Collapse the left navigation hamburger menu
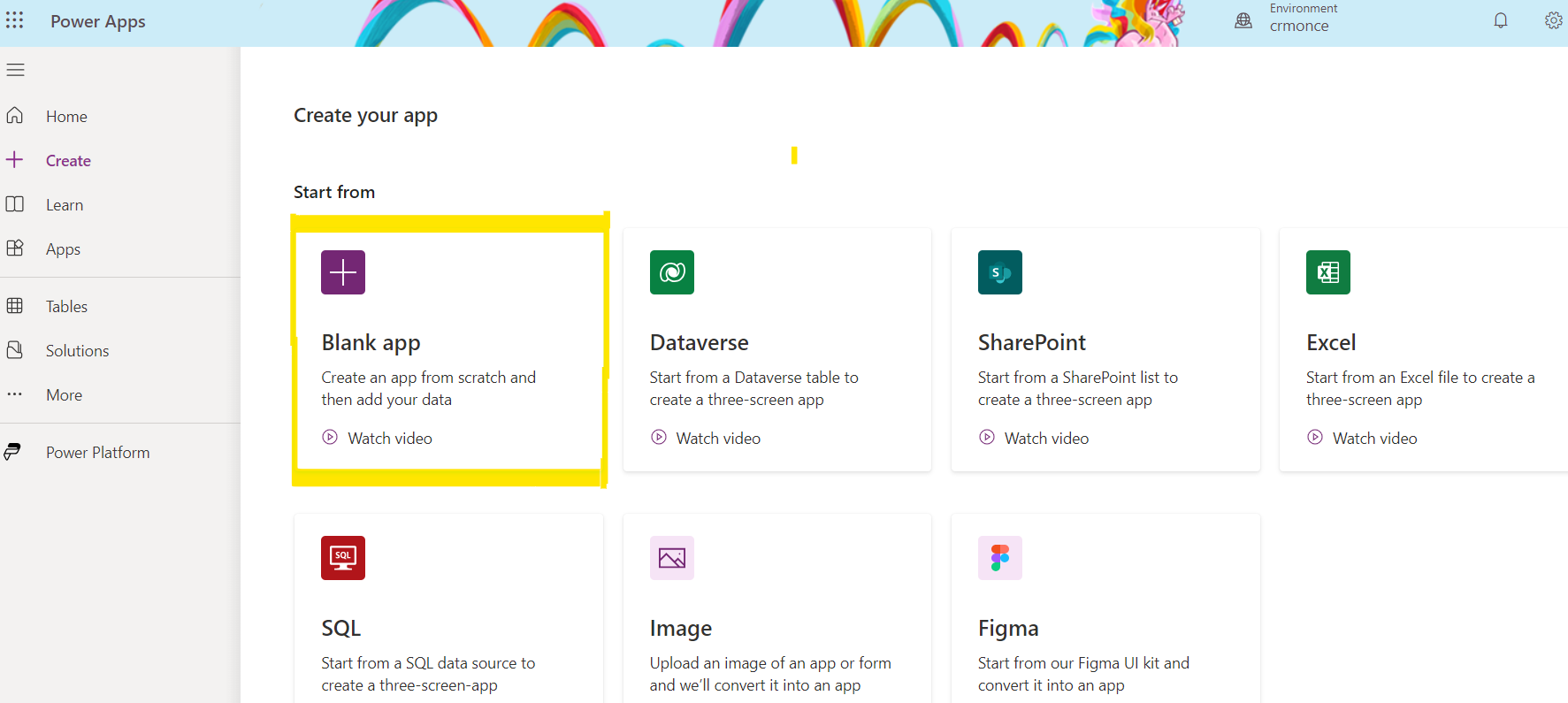The height and width of the screenshot is (703, 1568). click(15, 70)
